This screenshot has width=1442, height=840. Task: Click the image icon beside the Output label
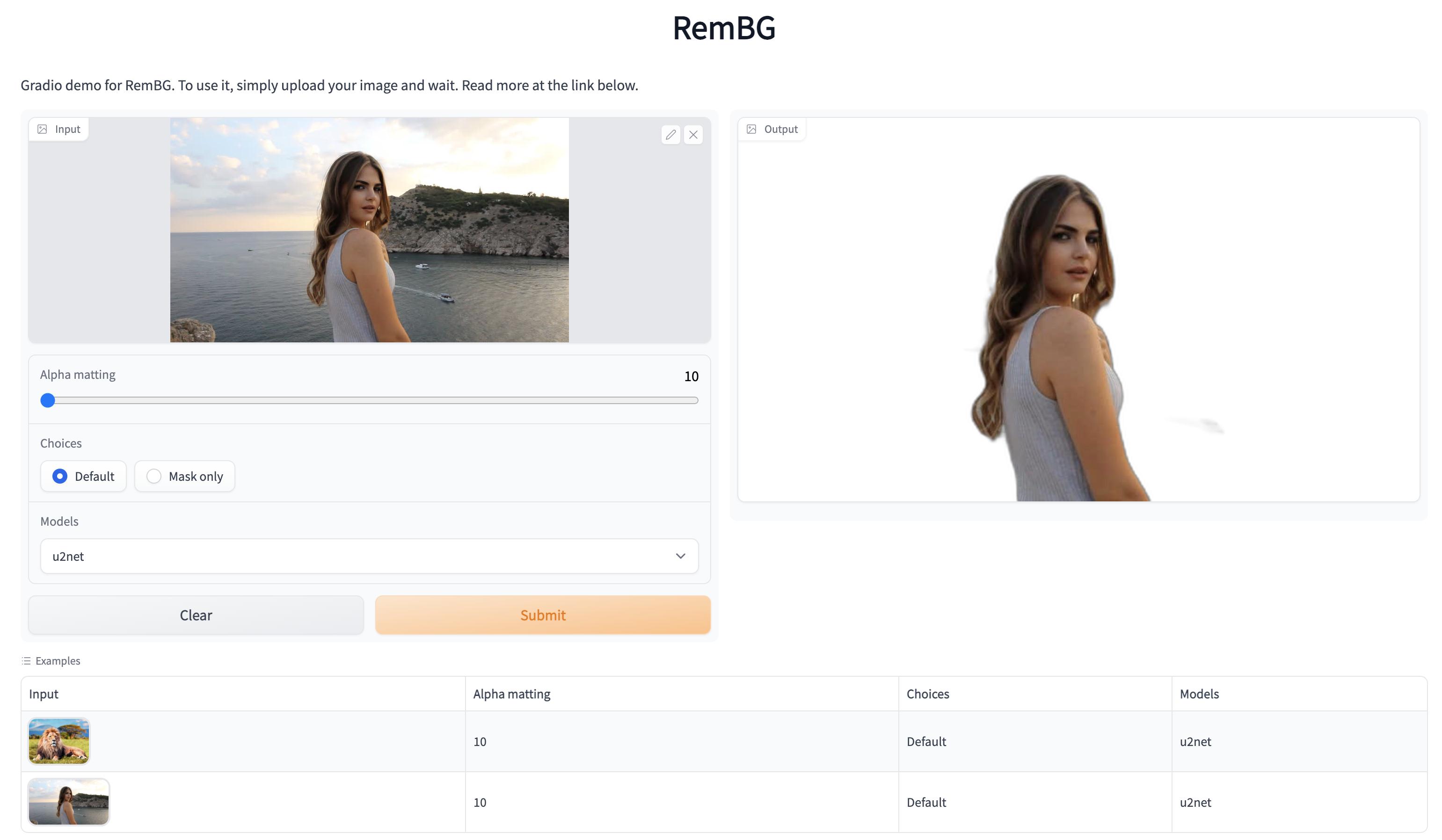(752, 129)
